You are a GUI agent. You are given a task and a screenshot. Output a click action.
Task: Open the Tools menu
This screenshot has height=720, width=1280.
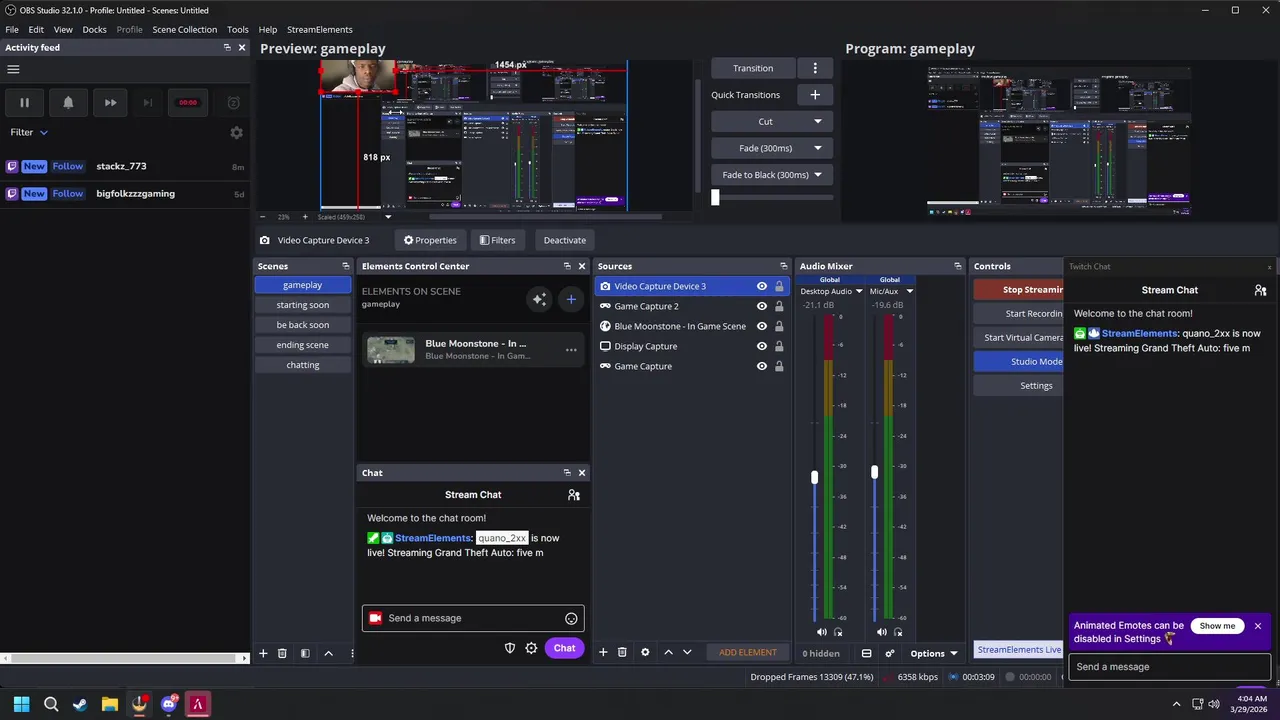click(238, 30)
